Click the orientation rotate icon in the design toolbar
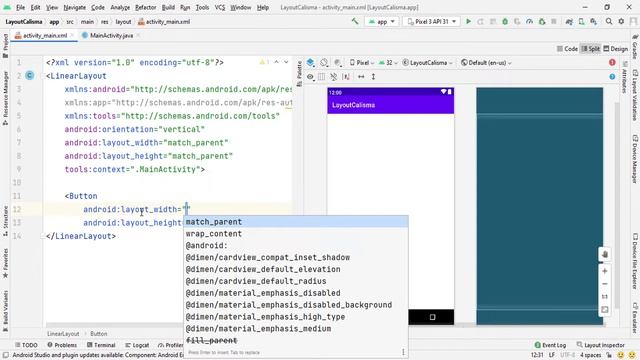This screenshot has height=360, width=640. point(324,62)
